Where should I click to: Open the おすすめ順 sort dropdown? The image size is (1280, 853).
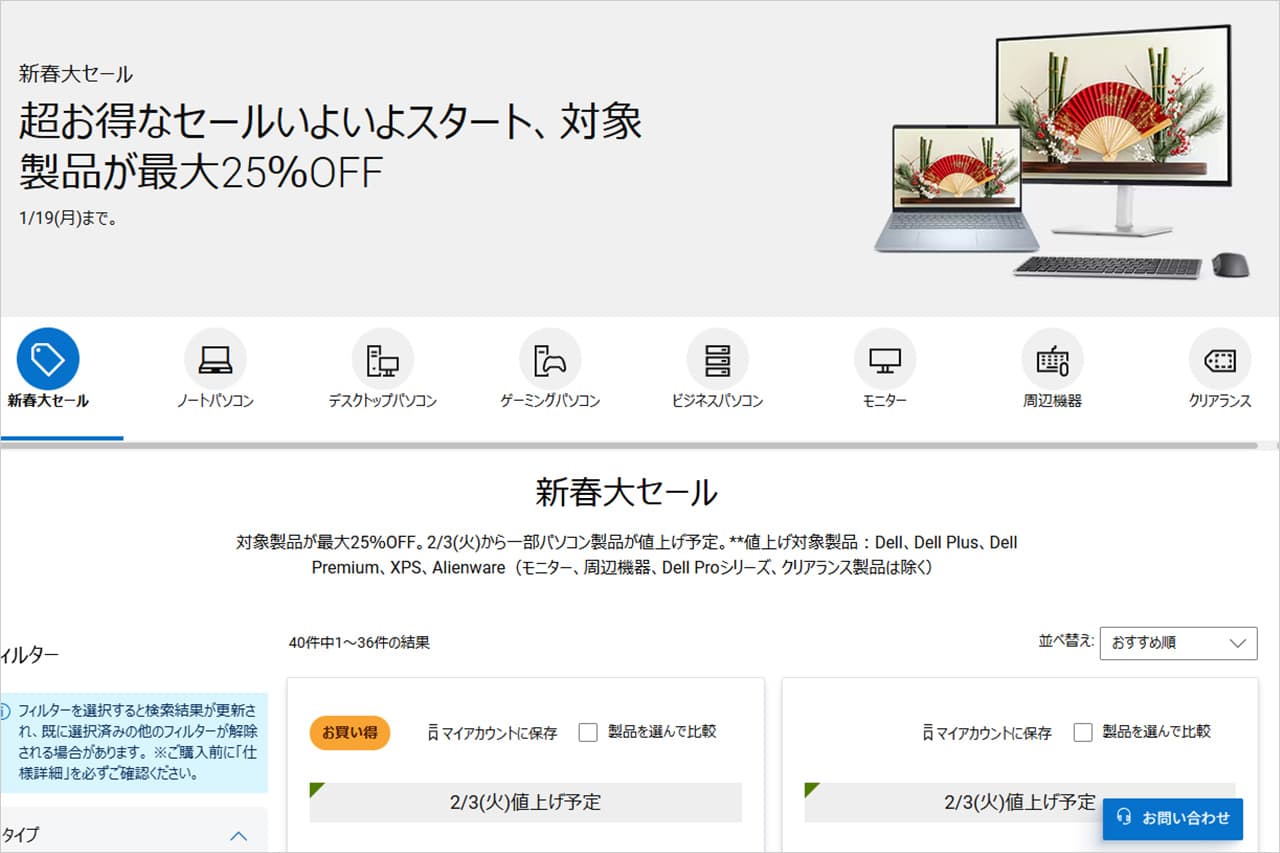tap(1178, 643)
